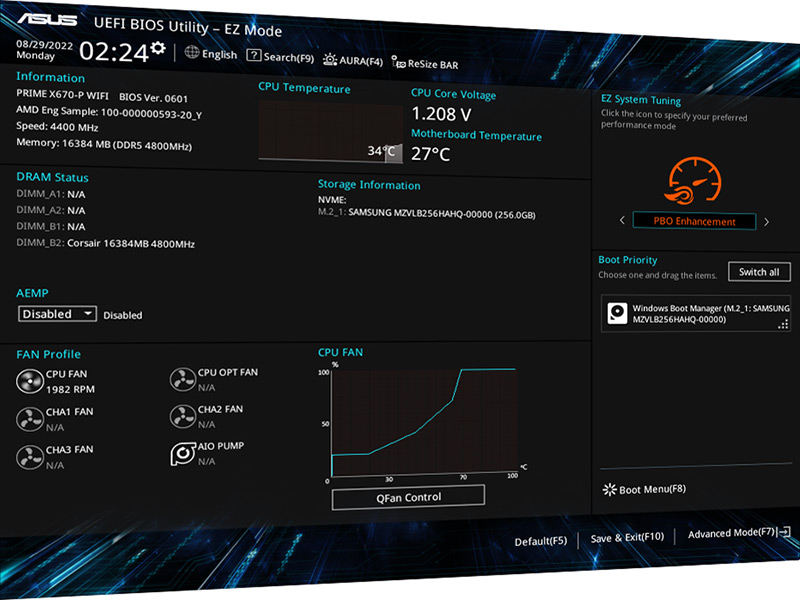The image size is (800, 600).
Task: Click the Search(F9) label
Action: (x=289, y=58)
